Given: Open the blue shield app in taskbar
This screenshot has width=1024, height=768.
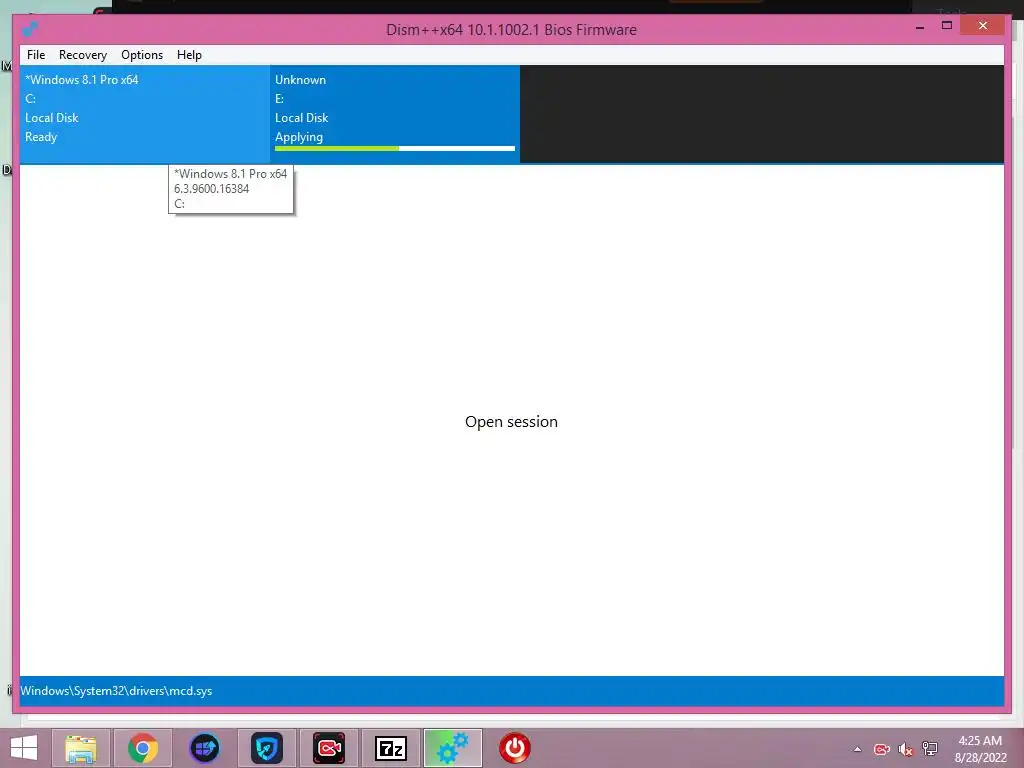Looking at the screenshot, I should click(266, 748).
